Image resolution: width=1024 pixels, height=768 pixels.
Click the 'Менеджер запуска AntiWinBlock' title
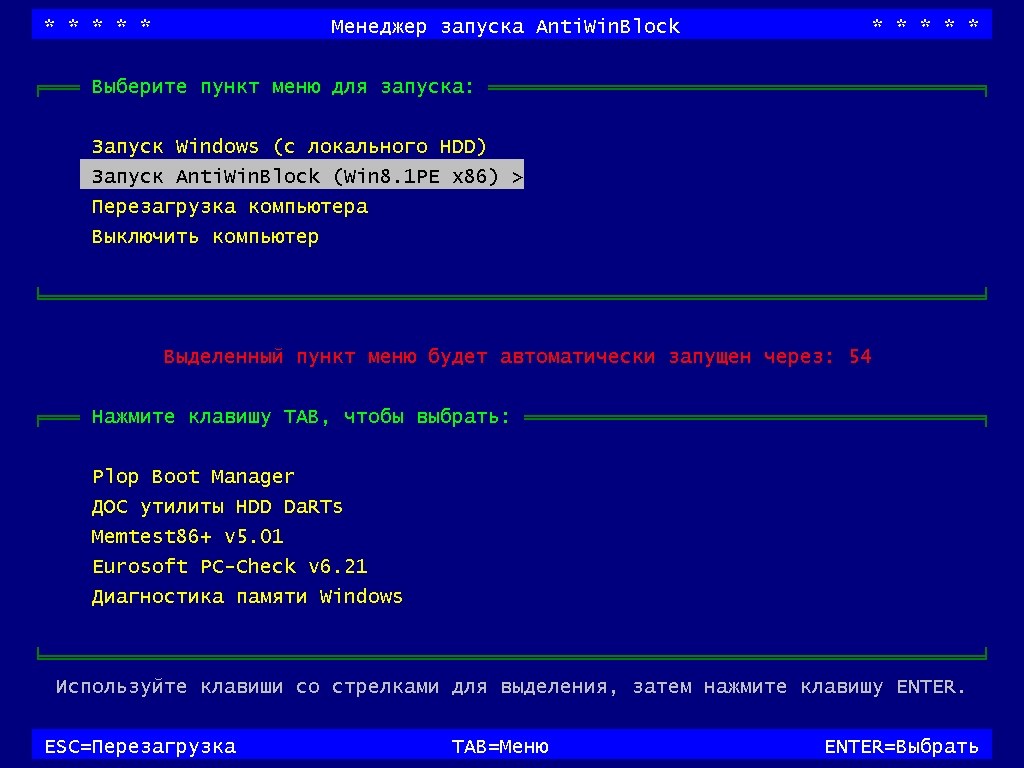point(505,27)
